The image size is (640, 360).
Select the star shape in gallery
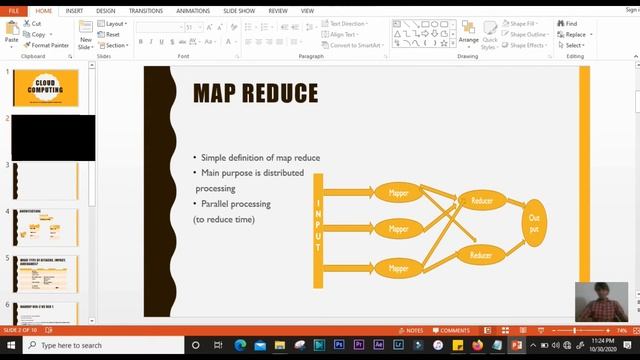point(444,43)
